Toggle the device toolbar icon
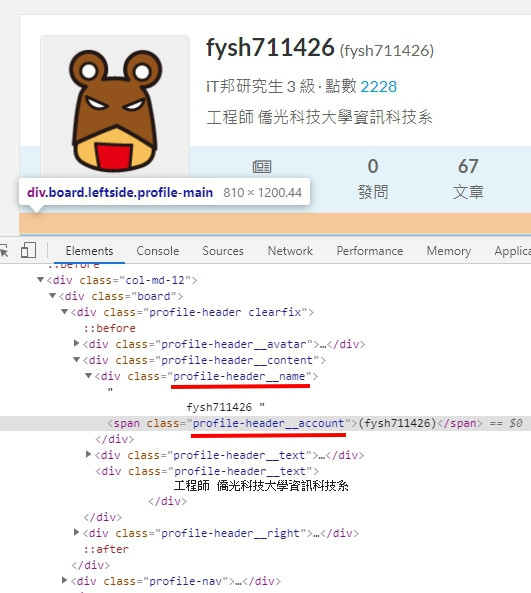Screen dimensions: 531x593 tap(28, 250)
